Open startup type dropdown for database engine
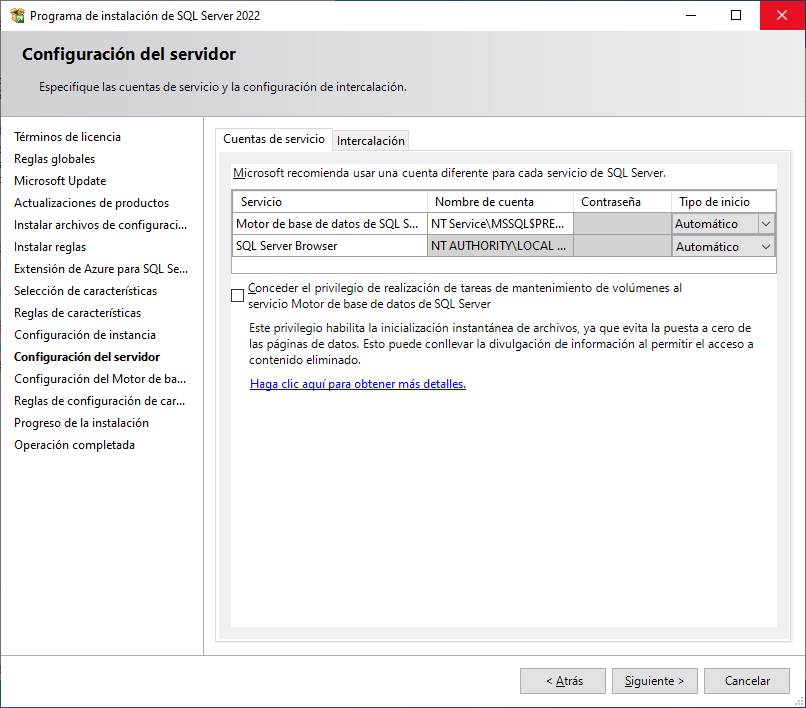This screenshot has height=708, width=806. [x=766, y=224]
